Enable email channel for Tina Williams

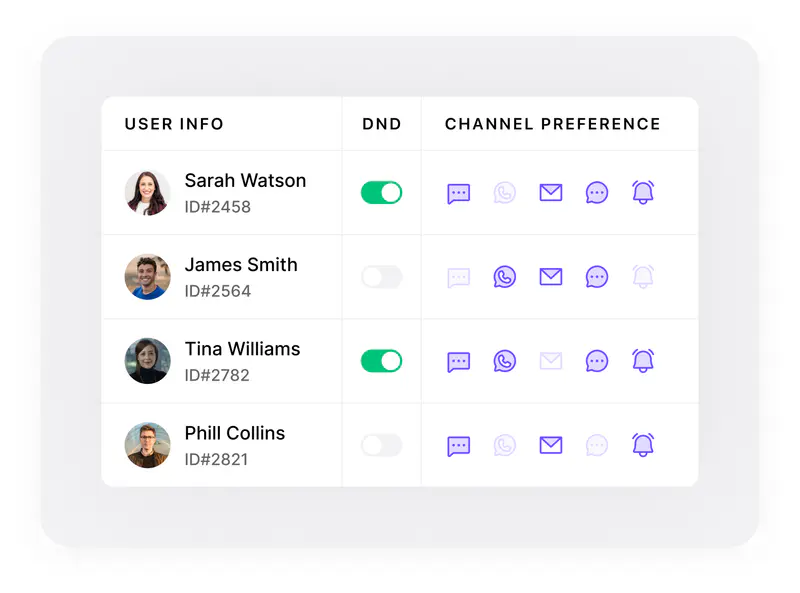[551, 361]
